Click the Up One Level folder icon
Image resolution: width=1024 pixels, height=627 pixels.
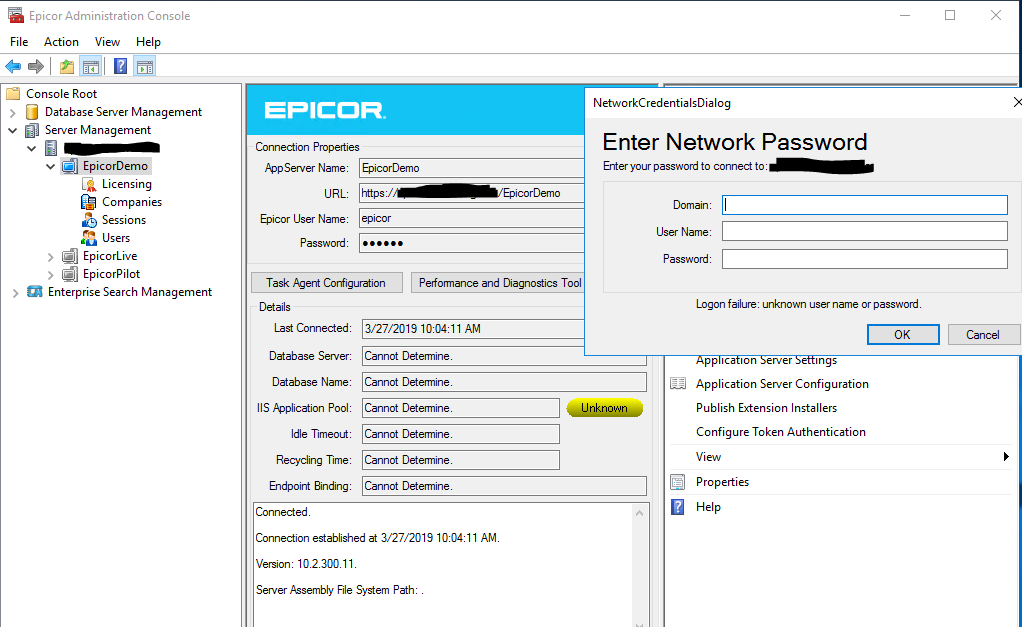click(67, 66)
